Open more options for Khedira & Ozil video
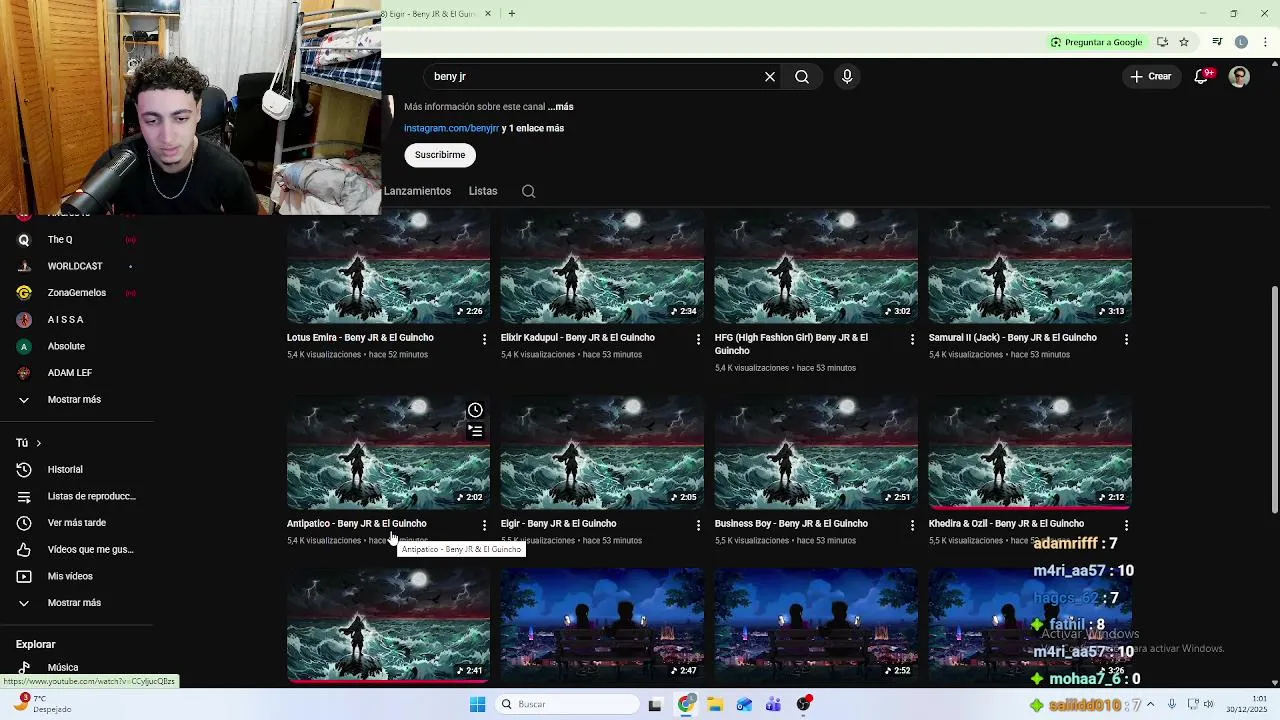Screen dimensions: 1280x720 1126,526
